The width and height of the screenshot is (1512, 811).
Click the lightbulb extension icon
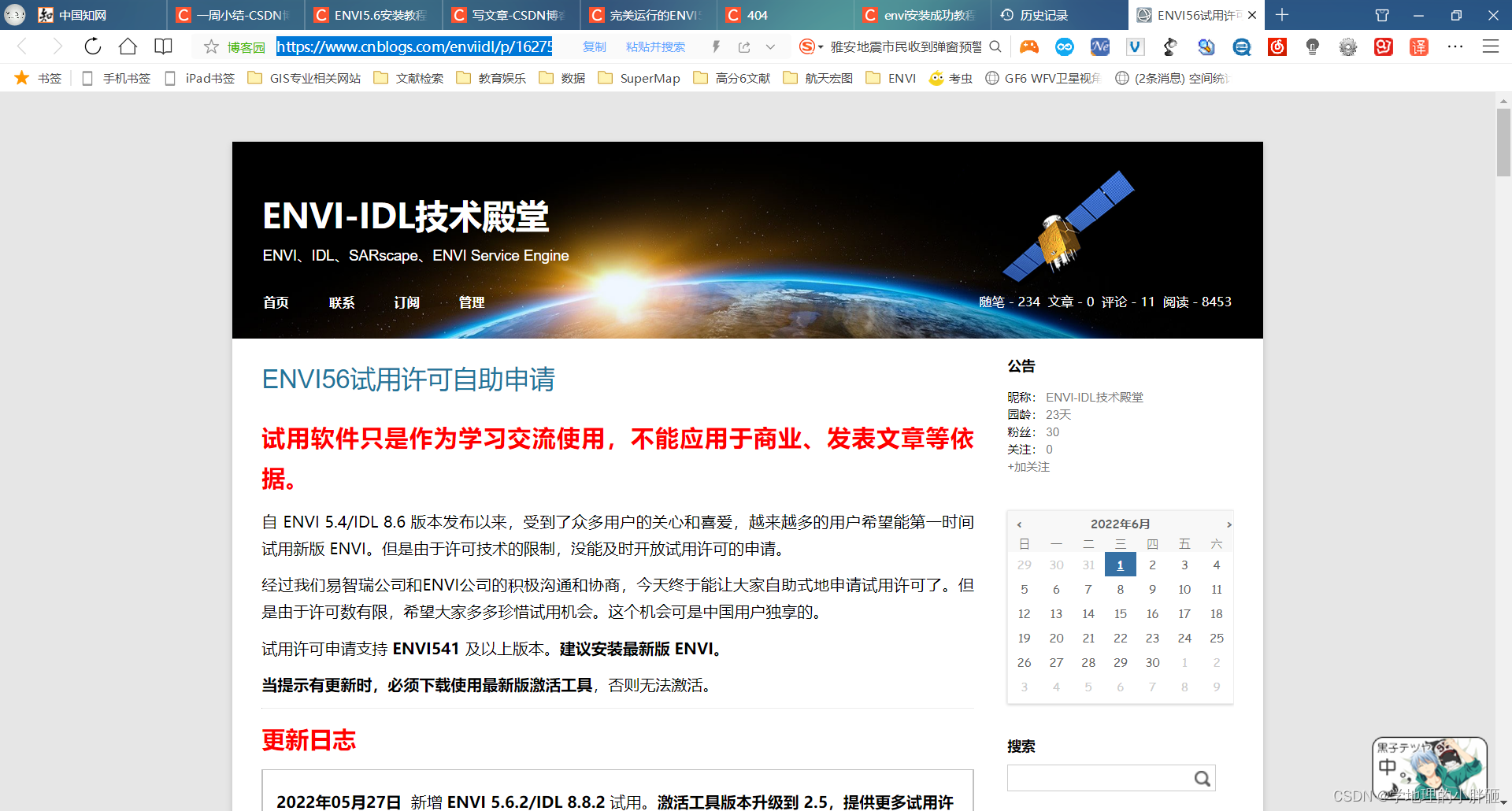click(x=1312, y=46)
